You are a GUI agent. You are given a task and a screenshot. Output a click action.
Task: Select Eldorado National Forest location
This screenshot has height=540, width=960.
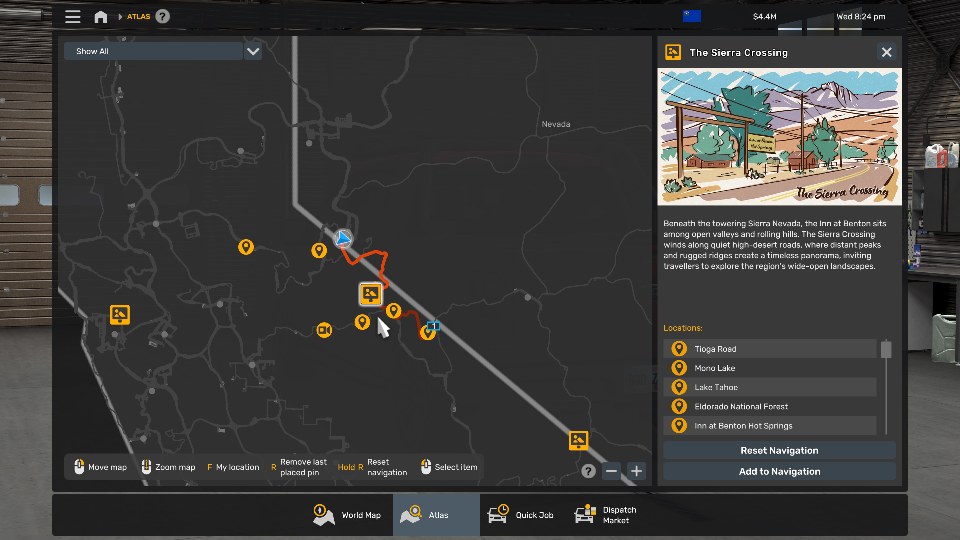point(770,407)
